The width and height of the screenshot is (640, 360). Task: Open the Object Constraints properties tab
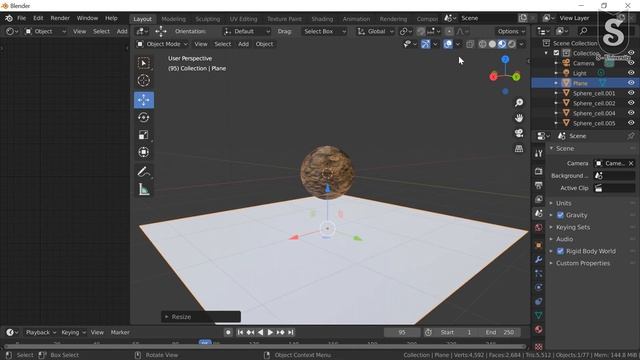point(538,301)
